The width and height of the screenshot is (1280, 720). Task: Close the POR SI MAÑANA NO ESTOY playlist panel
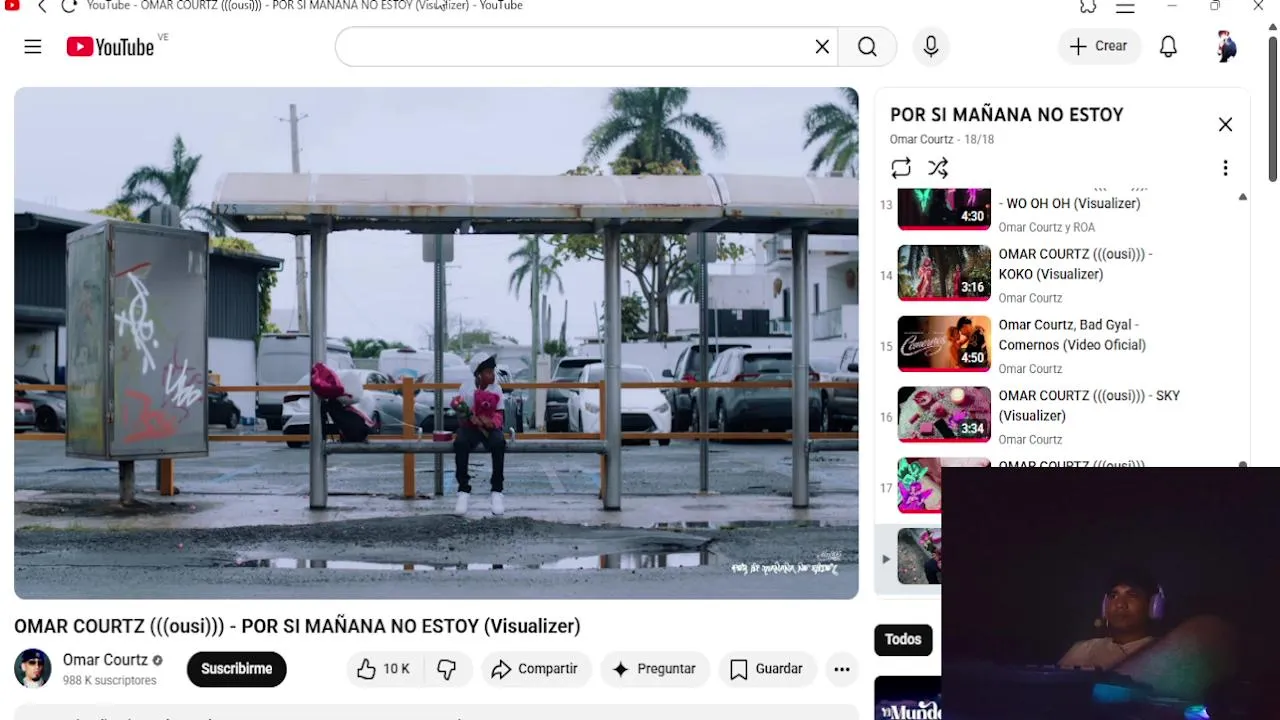coord(1225,125)
